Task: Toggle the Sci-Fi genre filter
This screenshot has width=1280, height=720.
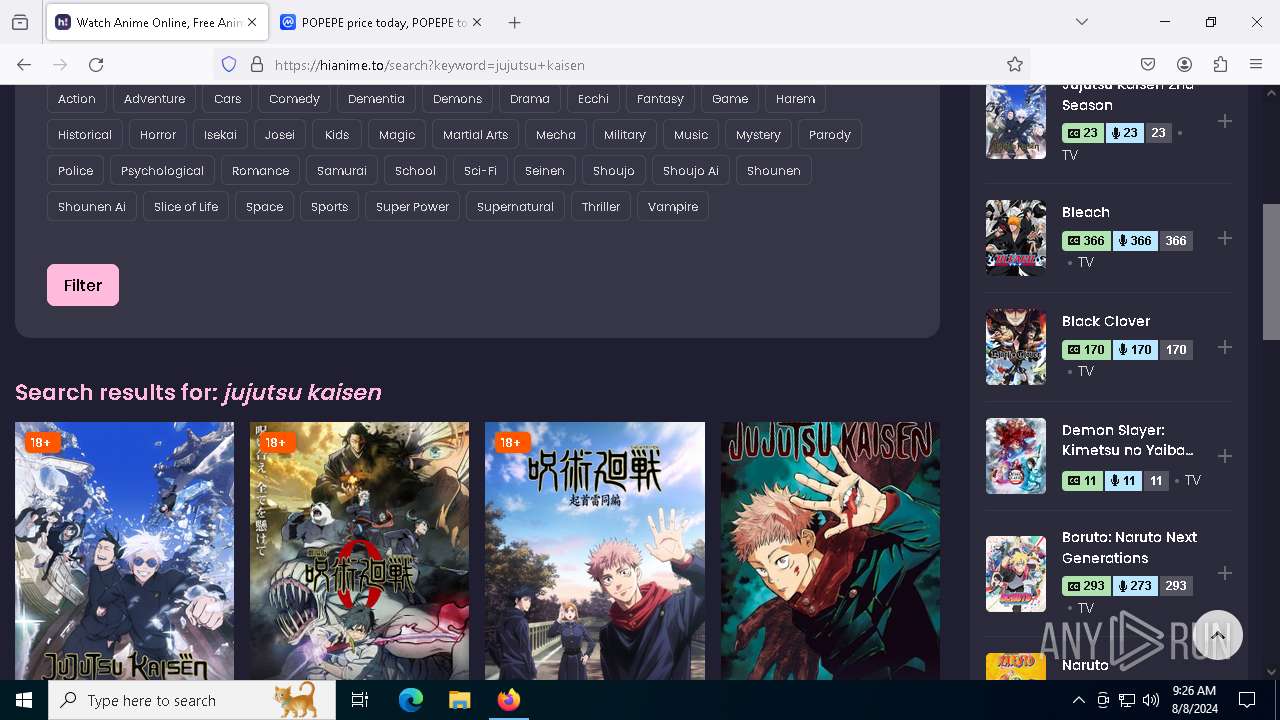Action: [480, 171]
